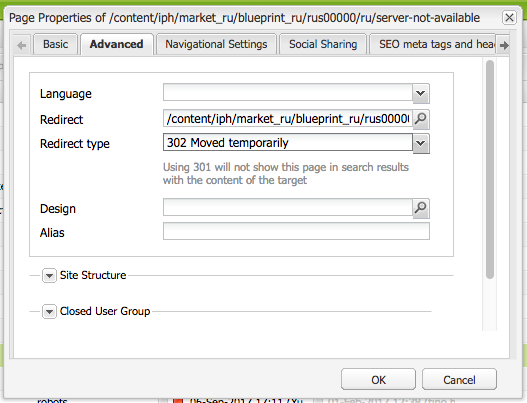Confirm changes with the OK button
The width and height of the screenshot is (527, 403).
point(378,379)
